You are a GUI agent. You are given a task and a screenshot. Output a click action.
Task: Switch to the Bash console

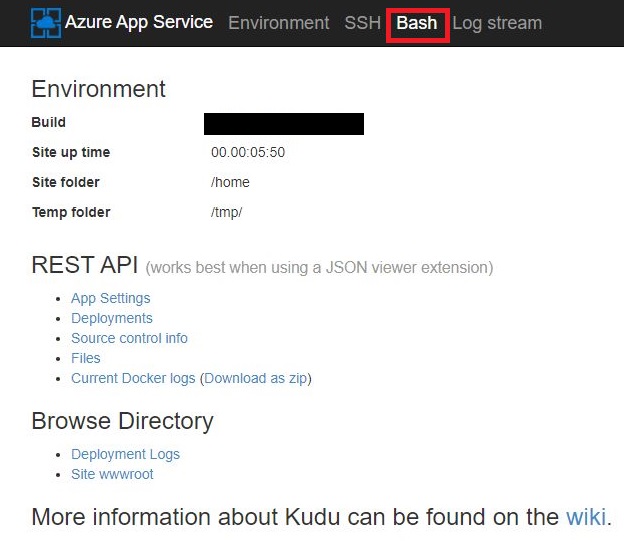(417, 22)
